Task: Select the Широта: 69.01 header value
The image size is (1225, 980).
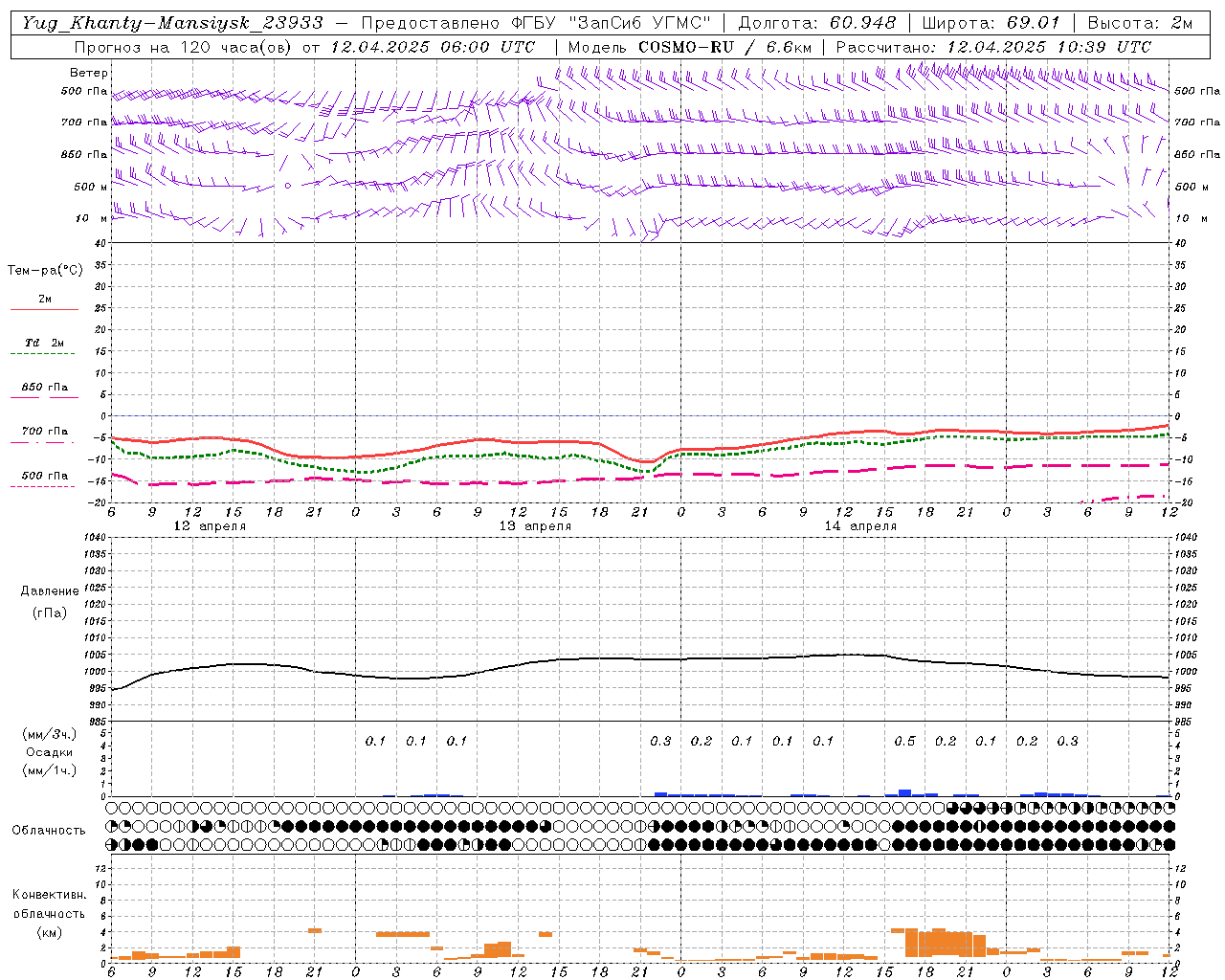Action: tap(991, 23)
